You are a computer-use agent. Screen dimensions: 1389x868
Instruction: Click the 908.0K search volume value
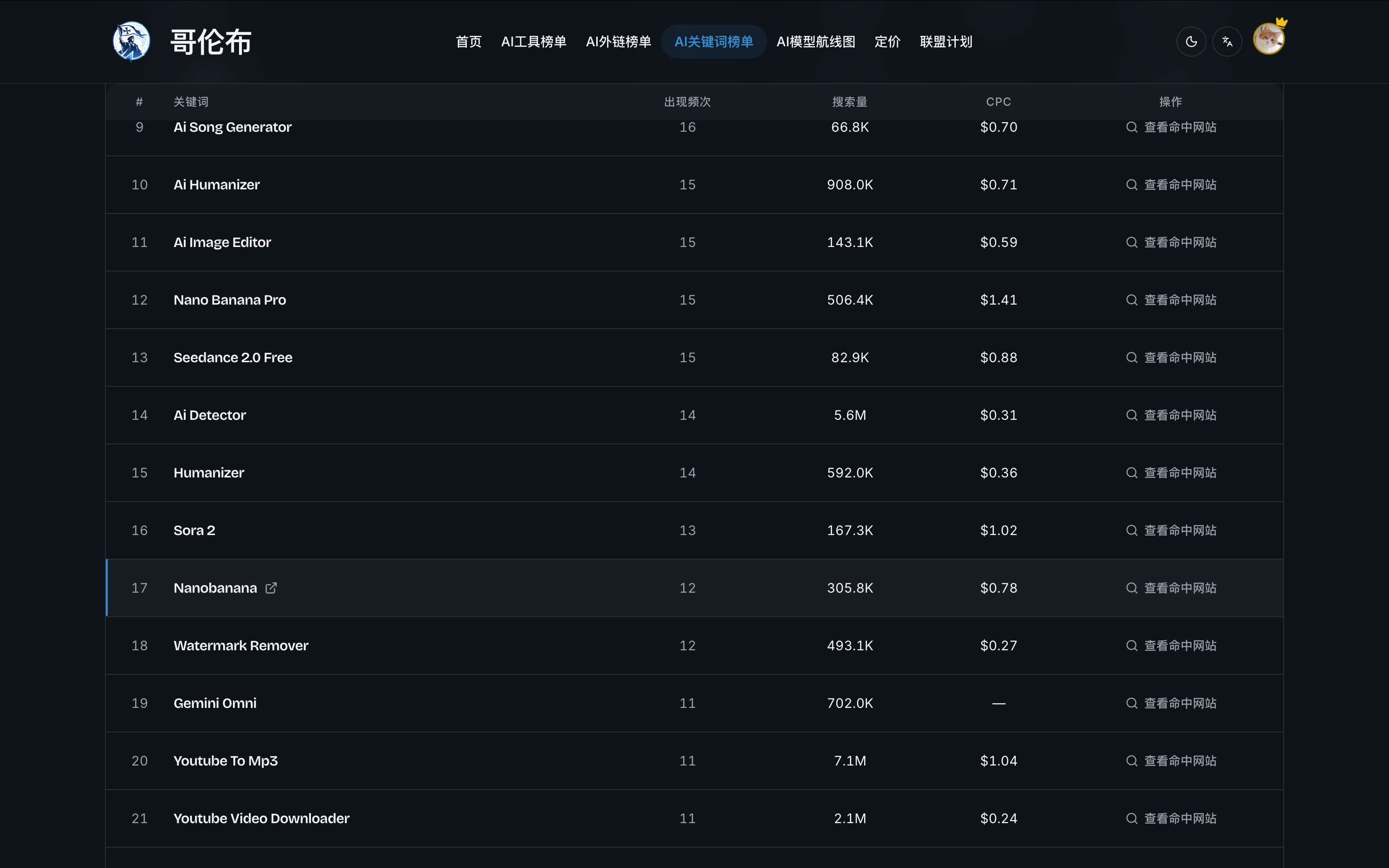pyautogui.click(x=850, y=185)
